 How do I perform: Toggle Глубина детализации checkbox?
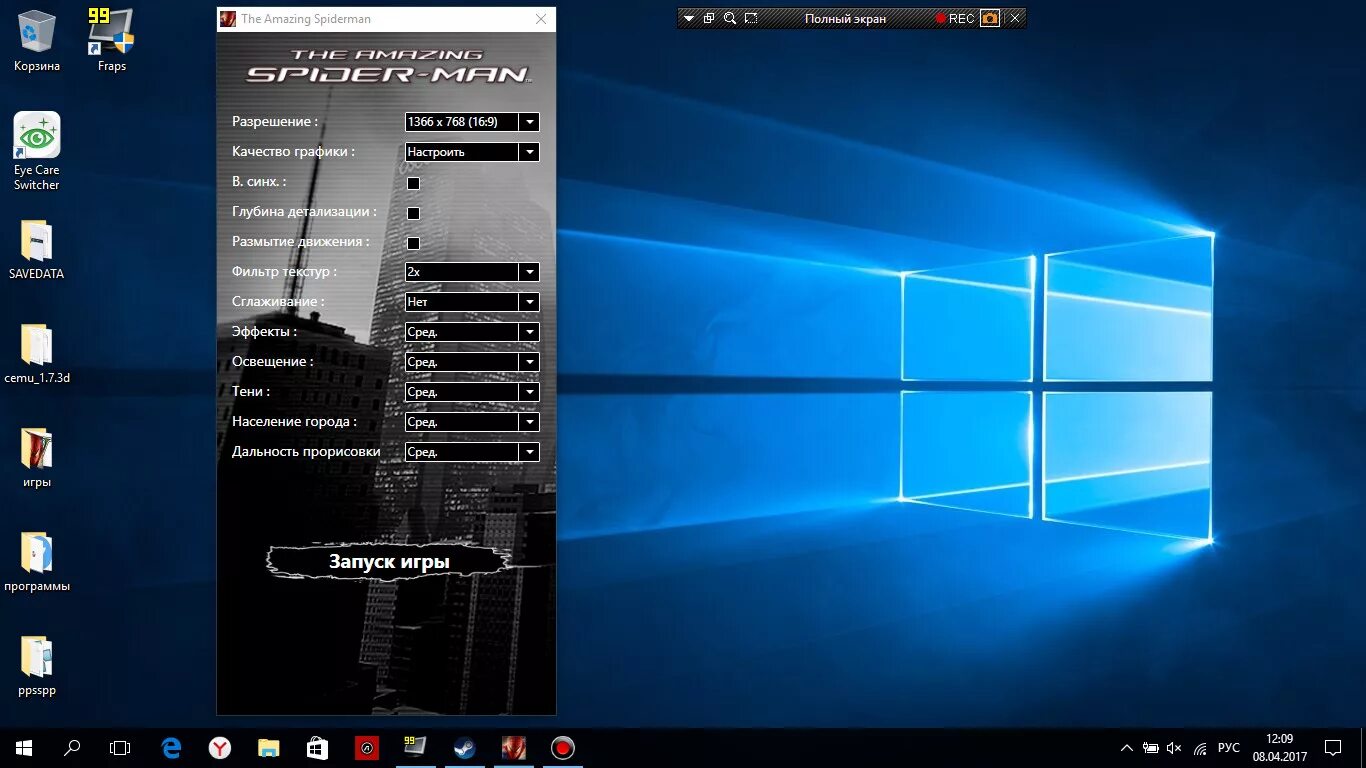click(x=413, y=213)
